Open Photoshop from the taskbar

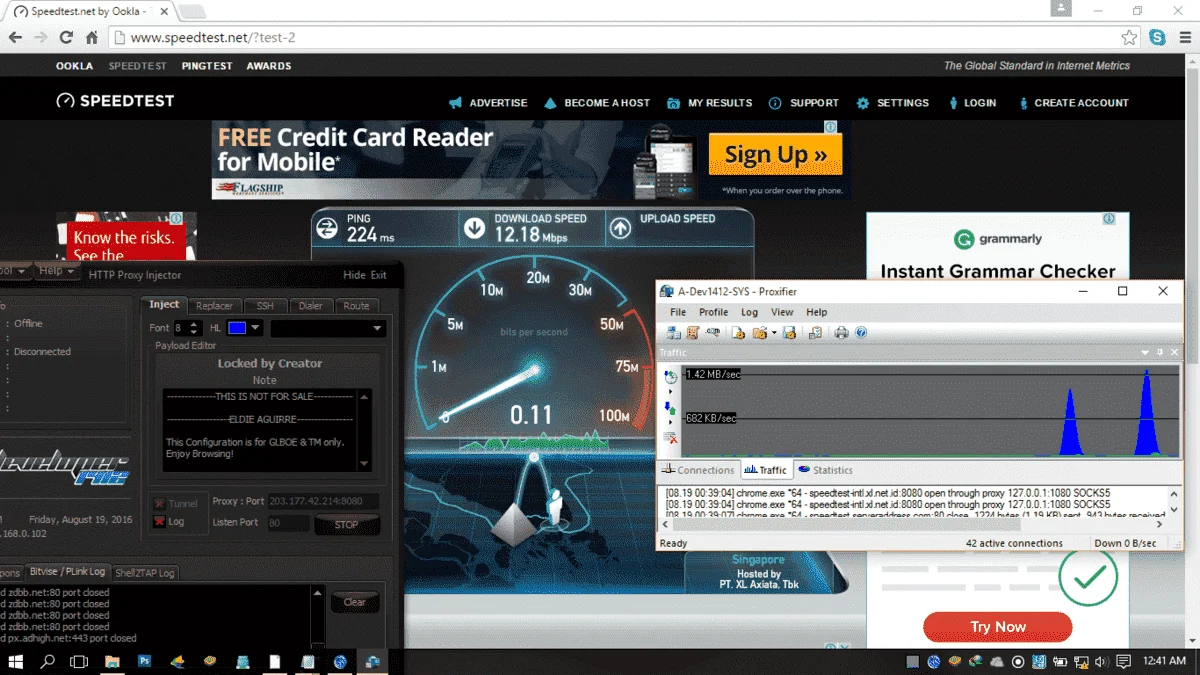(144, 662)
